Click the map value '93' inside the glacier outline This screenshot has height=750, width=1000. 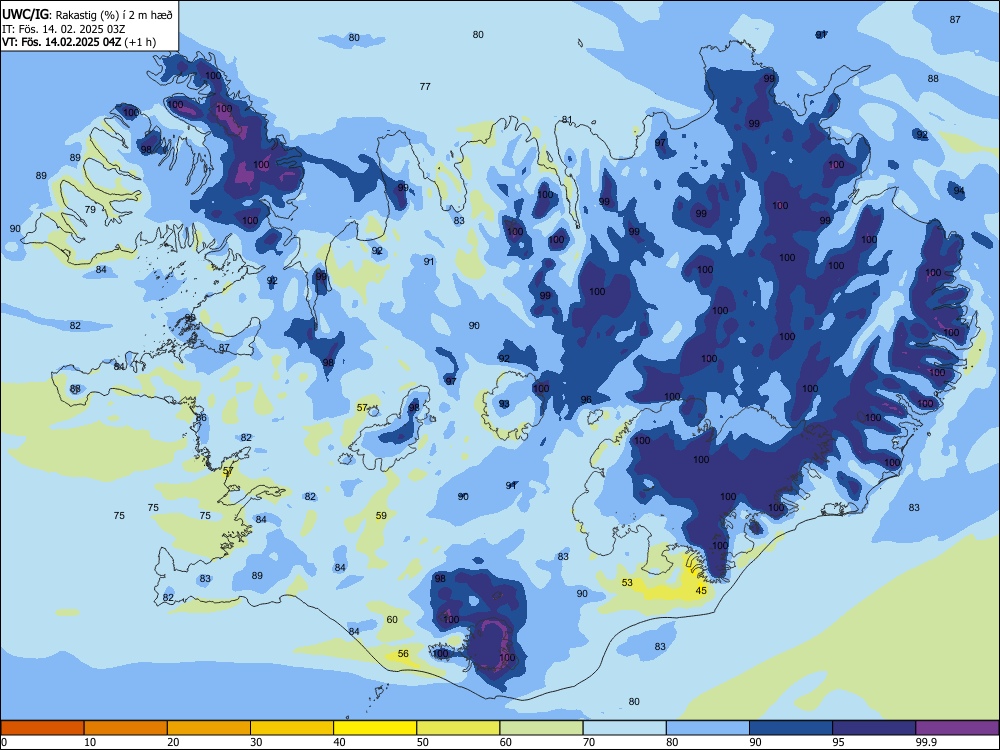coord(504,404)
